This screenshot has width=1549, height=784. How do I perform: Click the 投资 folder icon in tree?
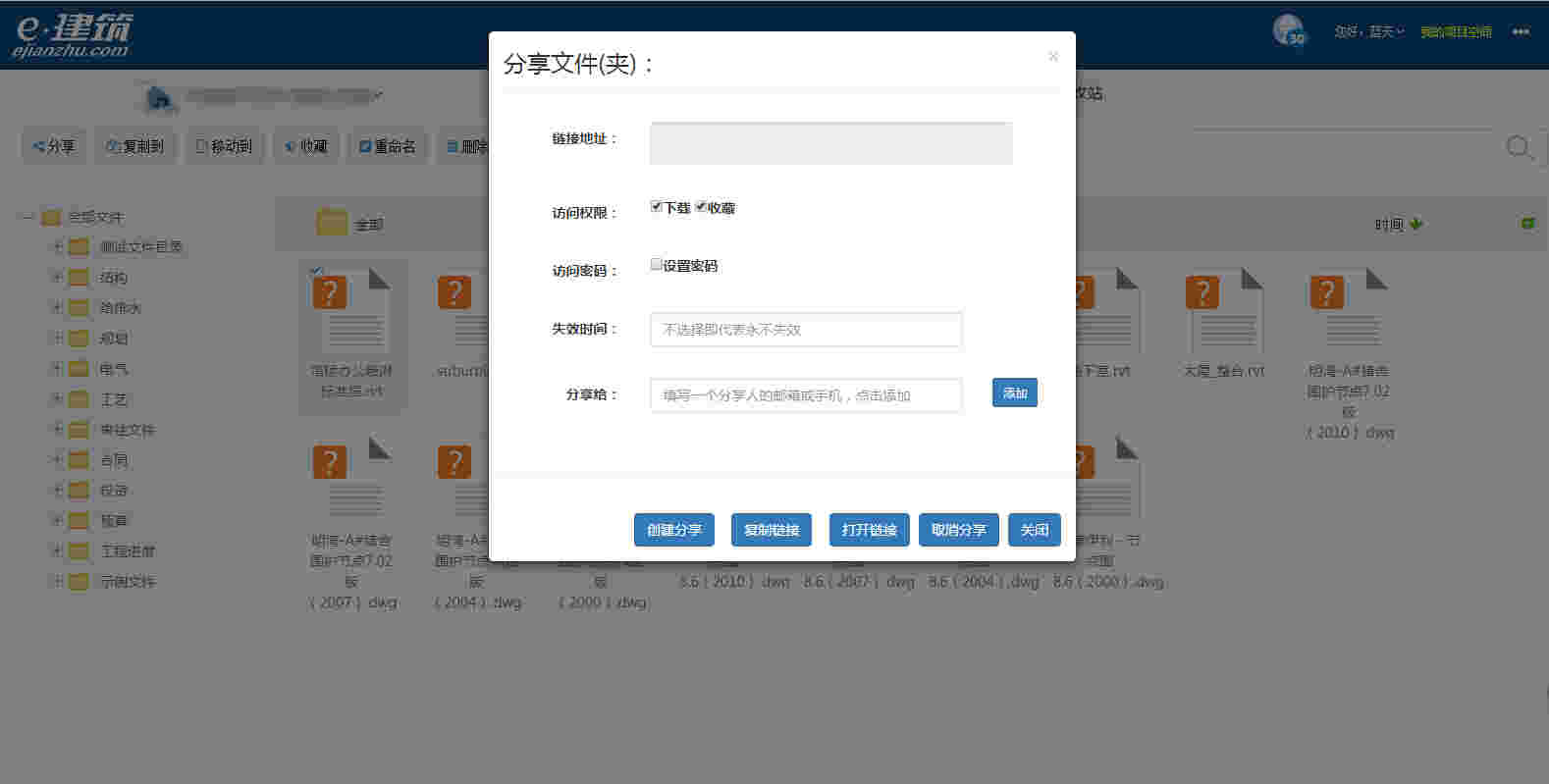tap(80, 491)
